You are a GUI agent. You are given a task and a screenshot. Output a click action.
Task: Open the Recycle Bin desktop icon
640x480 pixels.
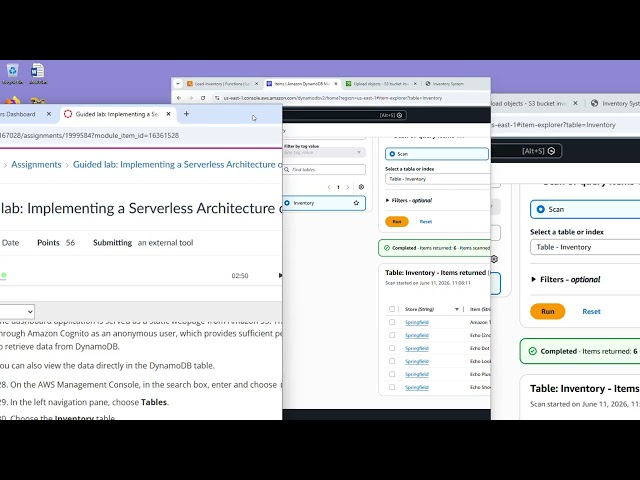[x=12, y=71]
